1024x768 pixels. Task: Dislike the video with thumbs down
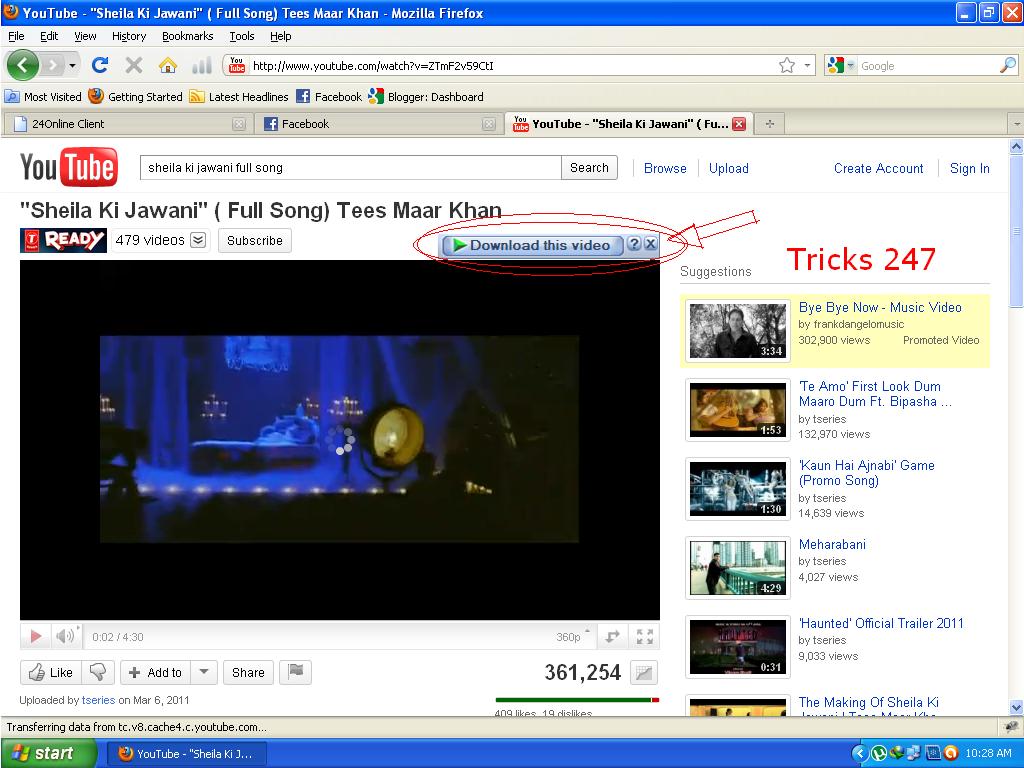tap(98, 672)
